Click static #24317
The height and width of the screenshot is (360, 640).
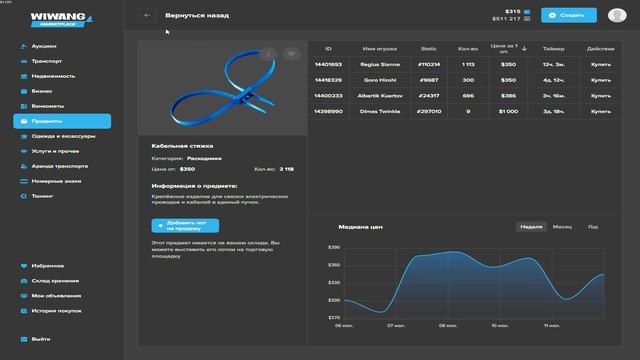429,96
